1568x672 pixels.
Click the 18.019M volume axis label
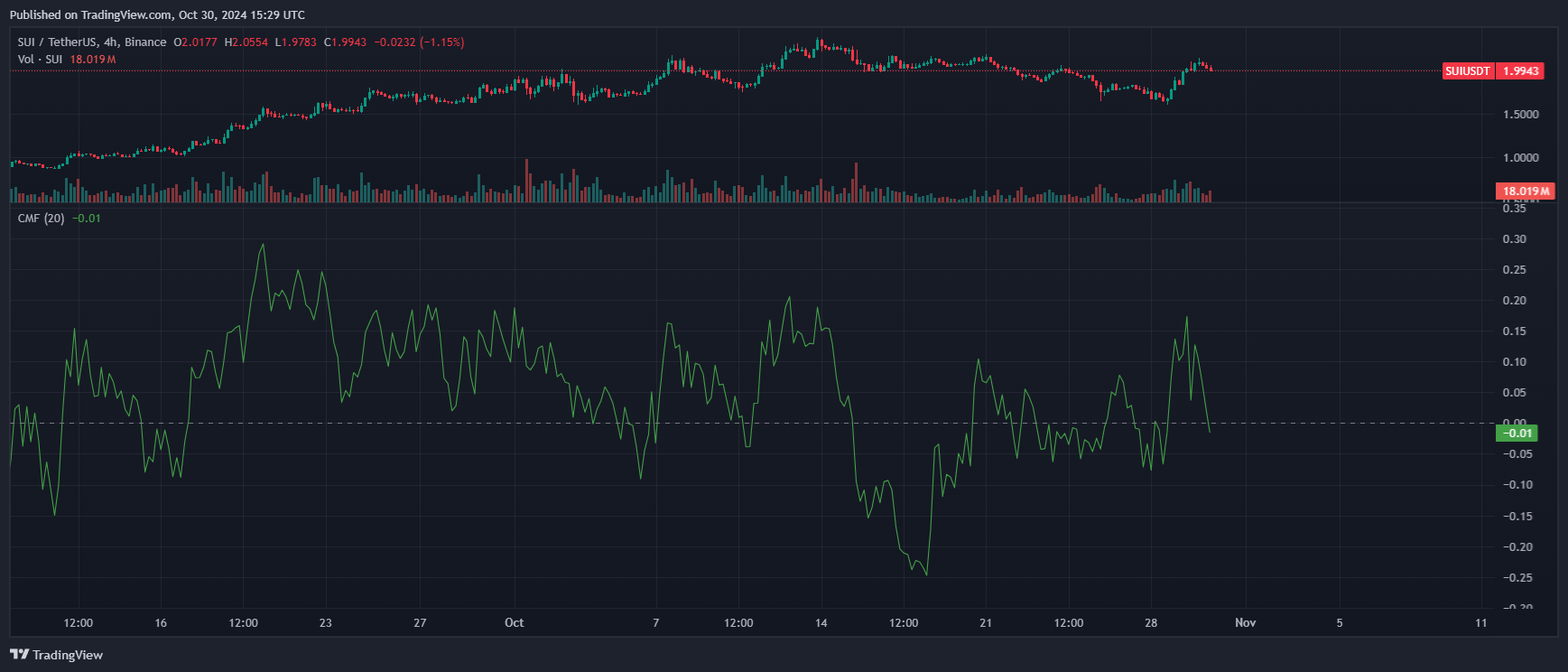pos(1526,191)
